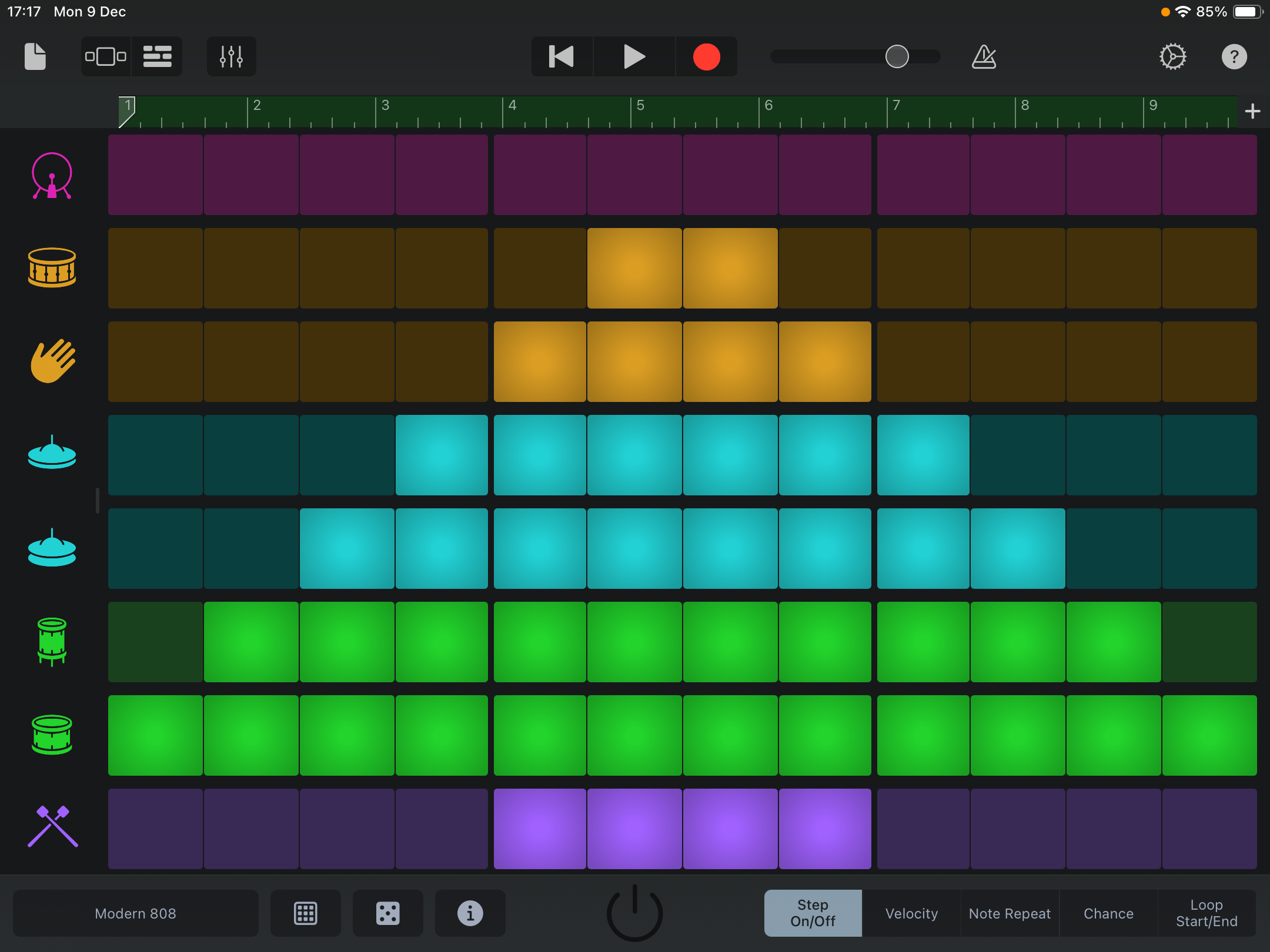Open the Modern 808 drum kit selector

click(x=135, y=913)
